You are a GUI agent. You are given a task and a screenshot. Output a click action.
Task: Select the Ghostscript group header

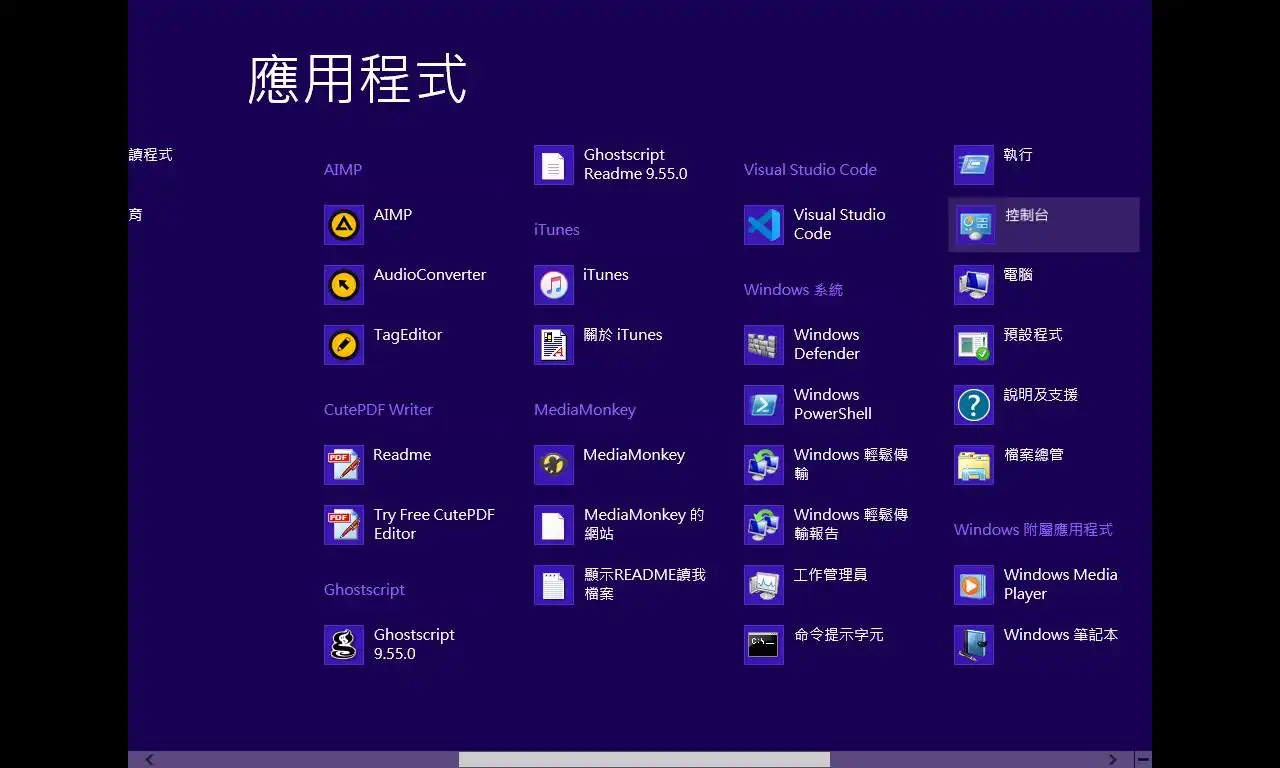(x=364, y=590)
